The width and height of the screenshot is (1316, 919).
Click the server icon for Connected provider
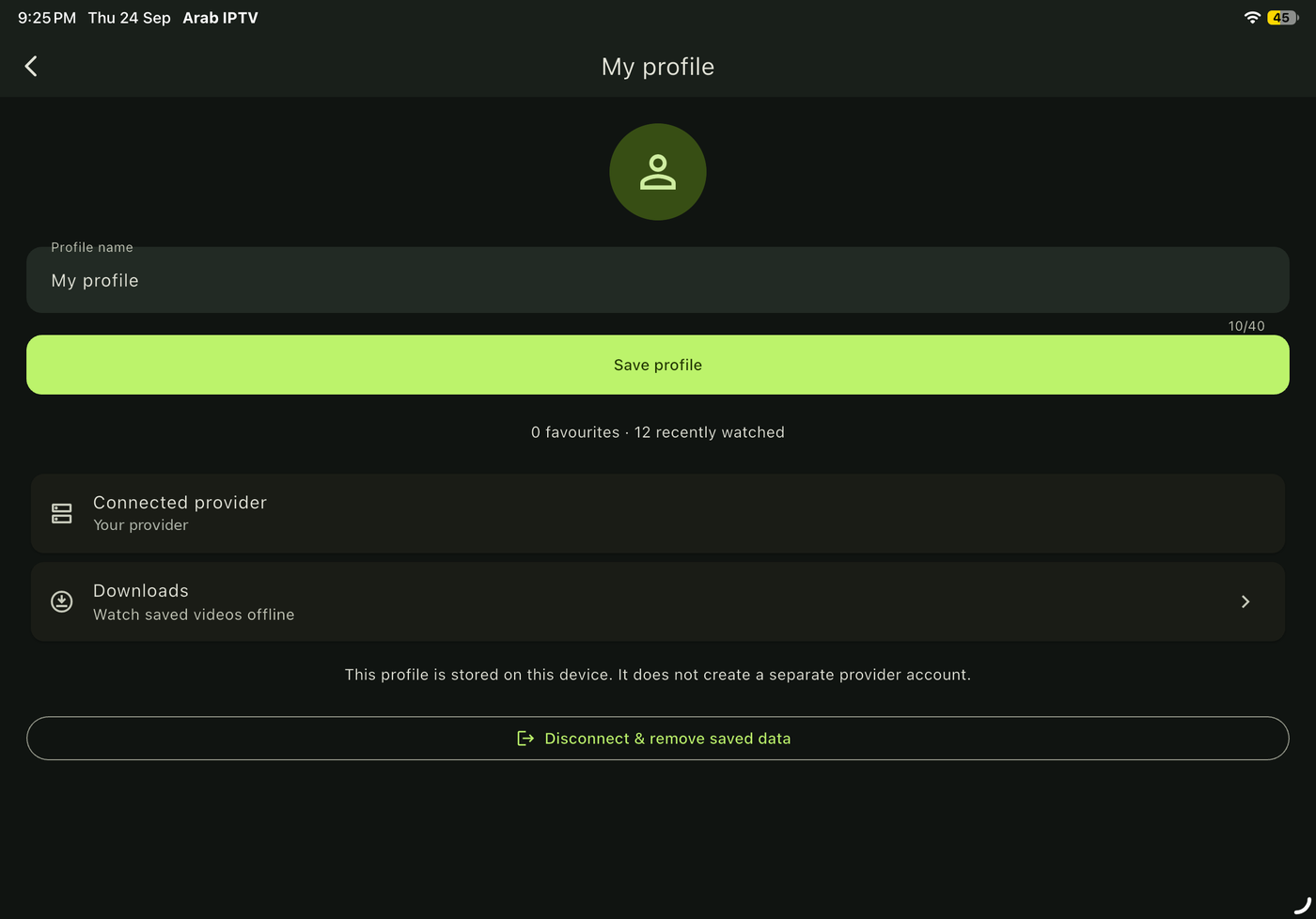(62, 513)
